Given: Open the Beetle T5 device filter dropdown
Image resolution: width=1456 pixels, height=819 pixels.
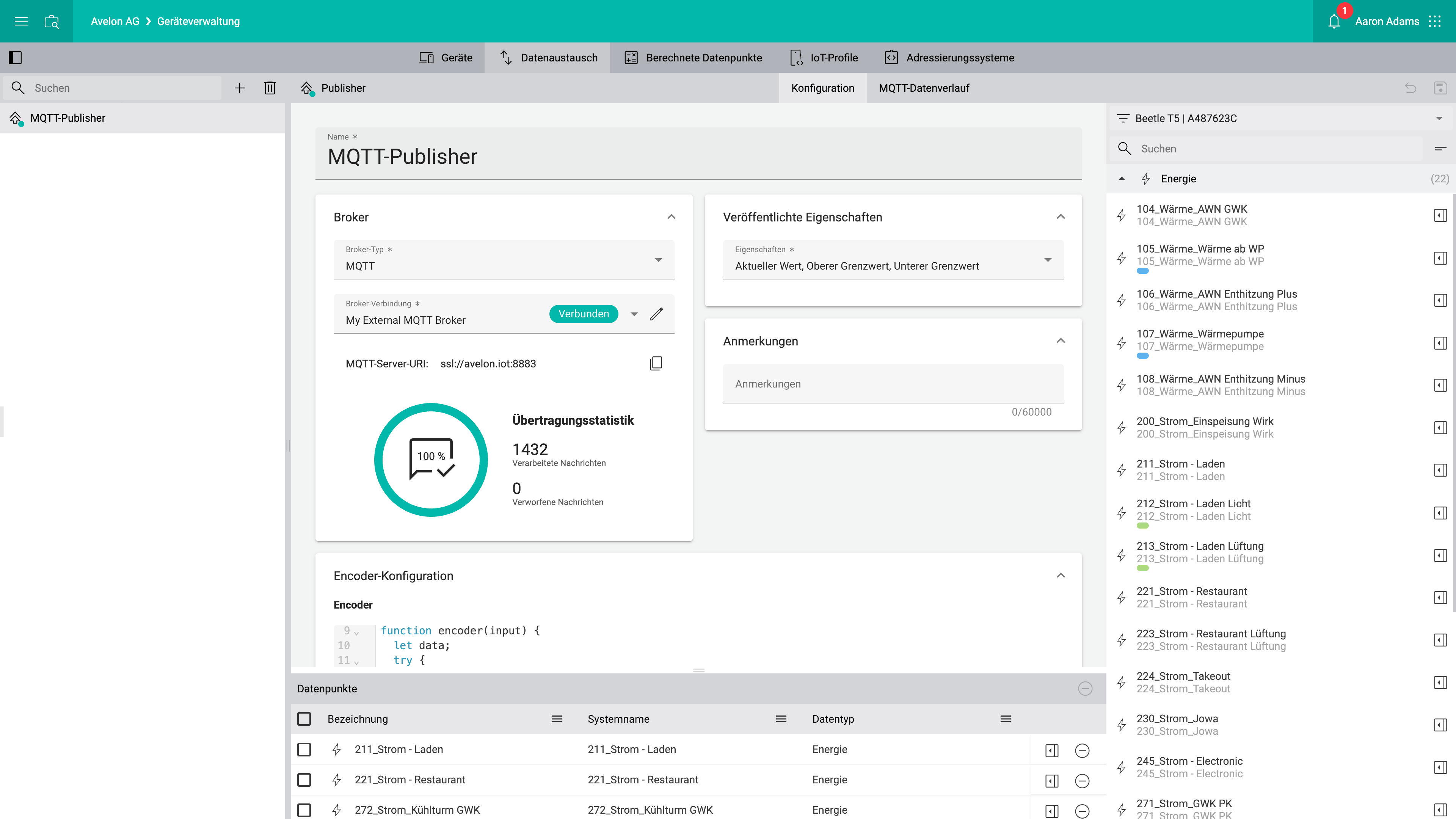Looking at the screenshot, I should (x=1280, y=118).
